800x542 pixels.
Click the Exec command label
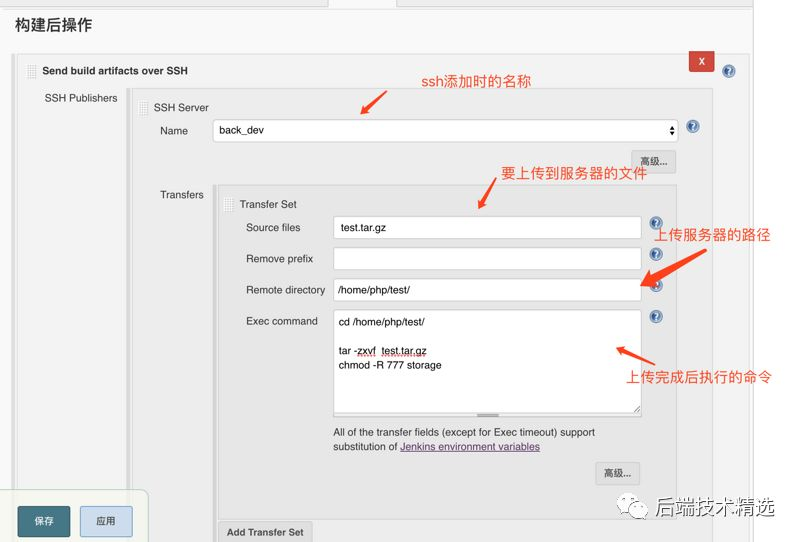click(282, 321)
